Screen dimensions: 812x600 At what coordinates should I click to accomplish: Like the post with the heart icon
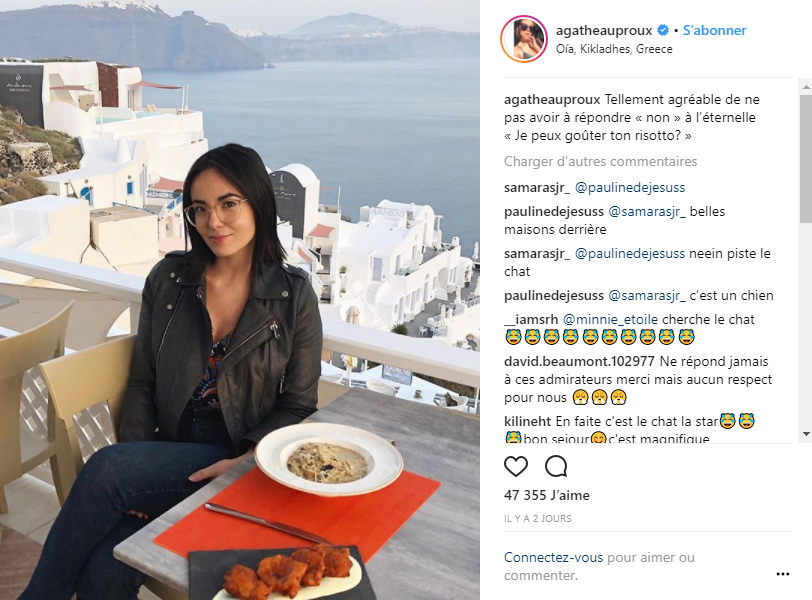coord(516,466)
